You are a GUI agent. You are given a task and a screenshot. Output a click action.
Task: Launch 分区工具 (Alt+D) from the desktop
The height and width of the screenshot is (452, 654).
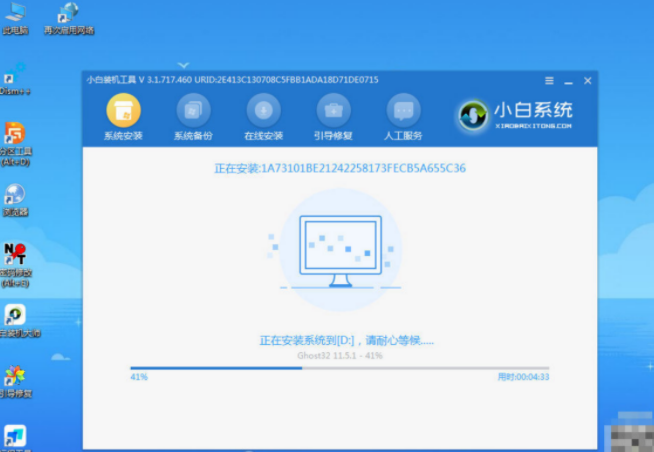[15, 144]
